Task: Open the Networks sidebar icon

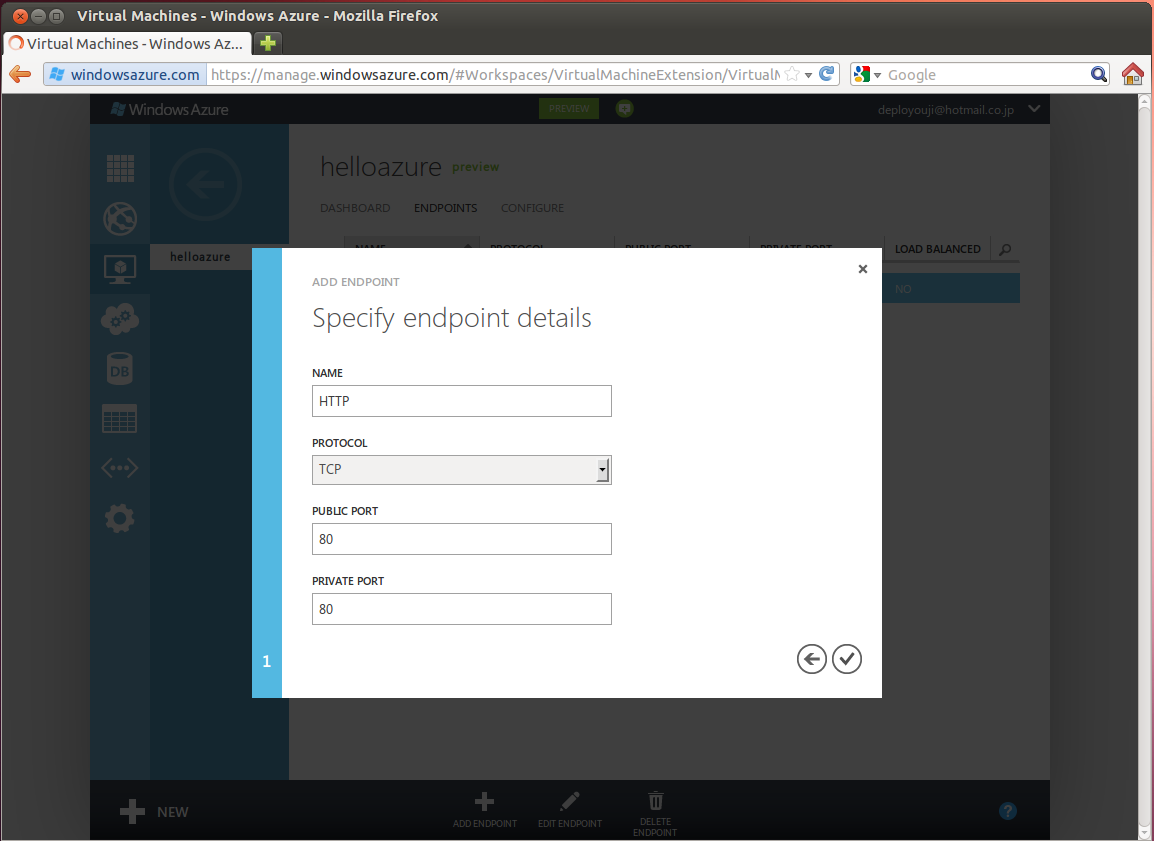Action: click(120, 468)
